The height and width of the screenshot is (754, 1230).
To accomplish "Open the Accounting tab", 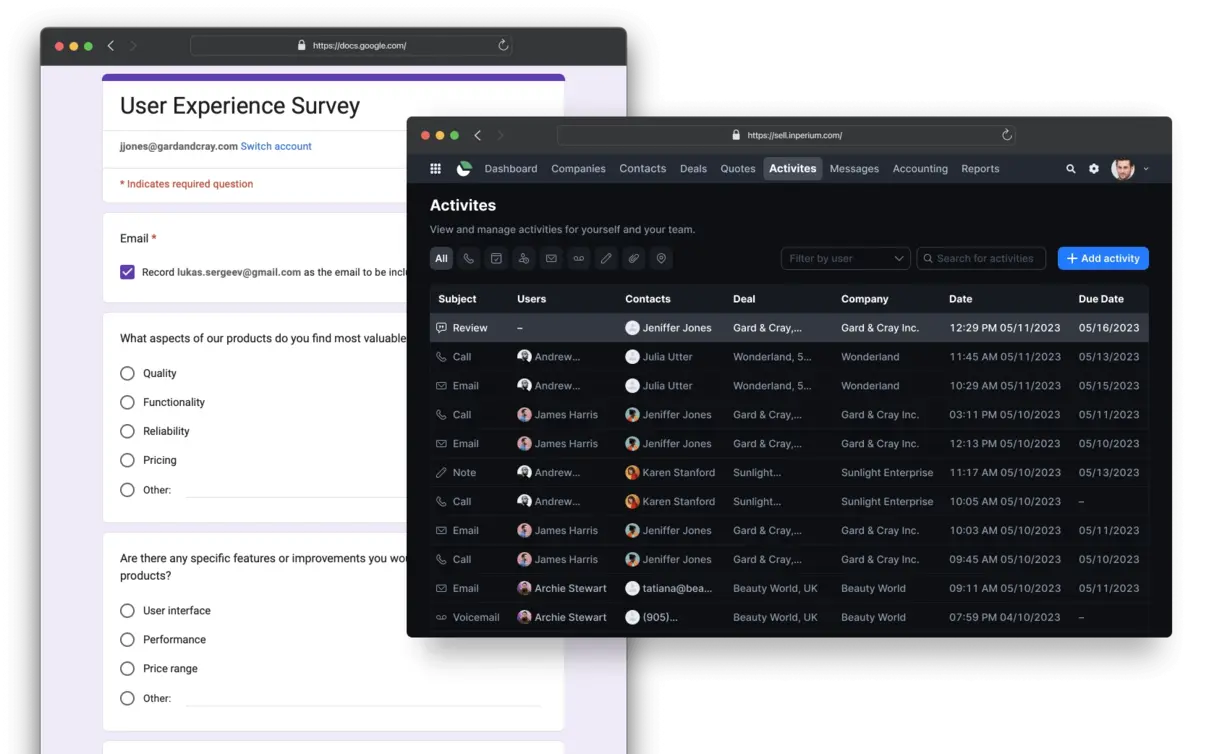I will click(920, 169).
